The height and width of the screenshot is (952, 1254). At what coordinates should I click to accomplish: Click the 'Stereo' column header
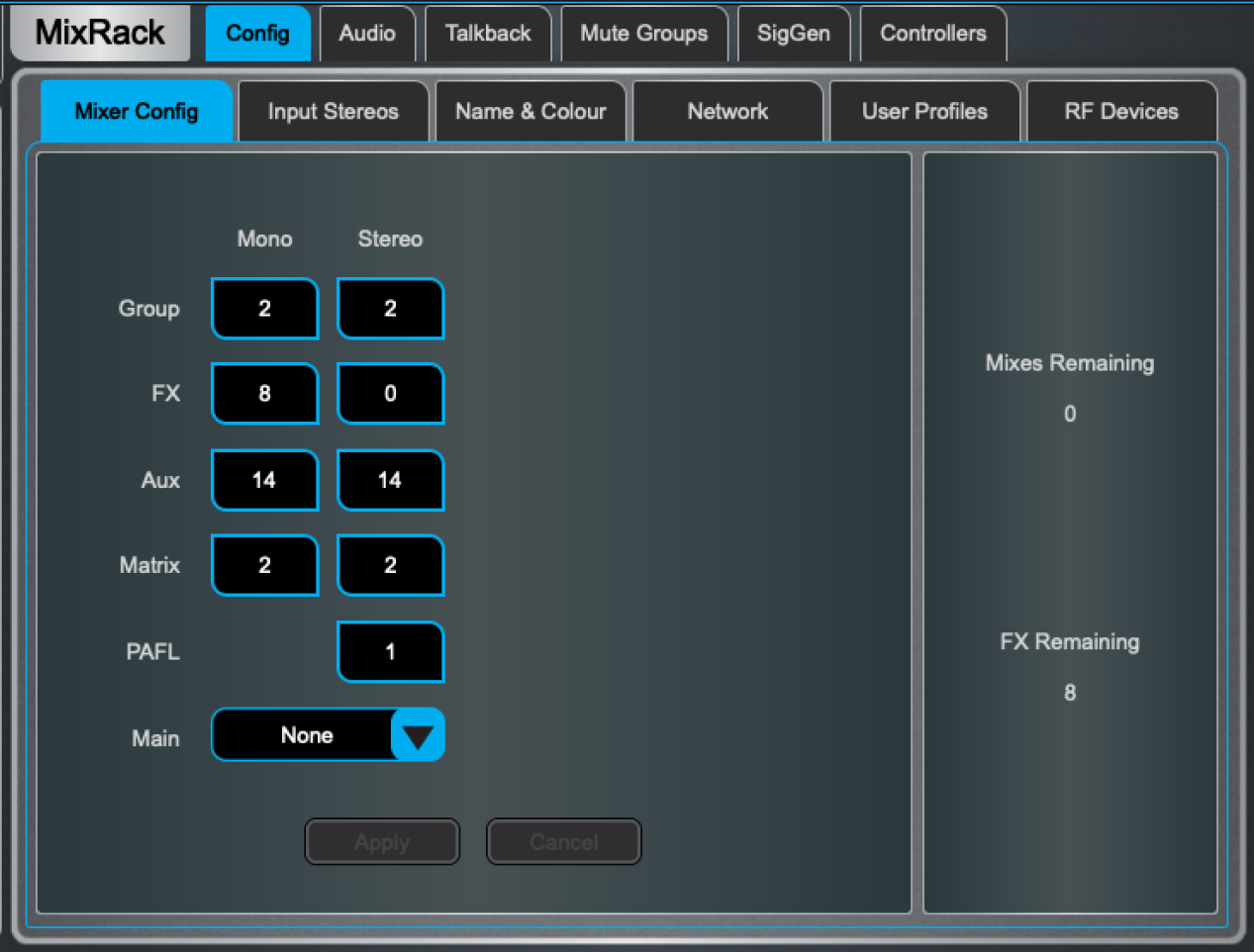click(x=390, y=238)
